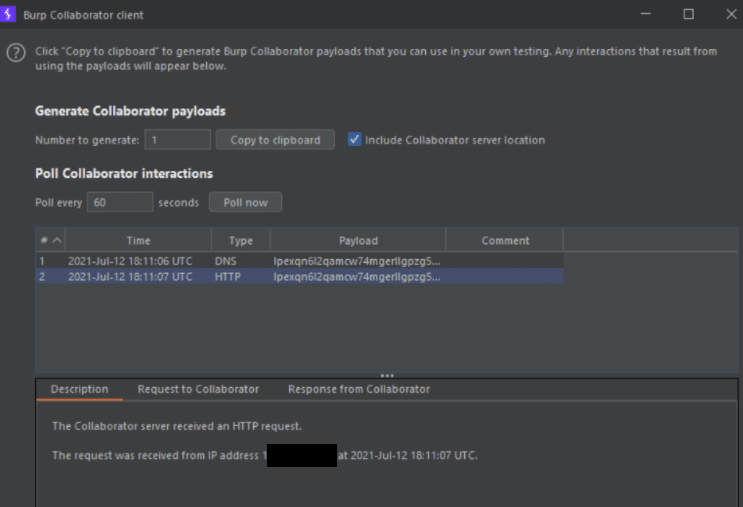743x507 pixels.
Task: Click the three-dot panel splitter handle
Action: point(387,375)
